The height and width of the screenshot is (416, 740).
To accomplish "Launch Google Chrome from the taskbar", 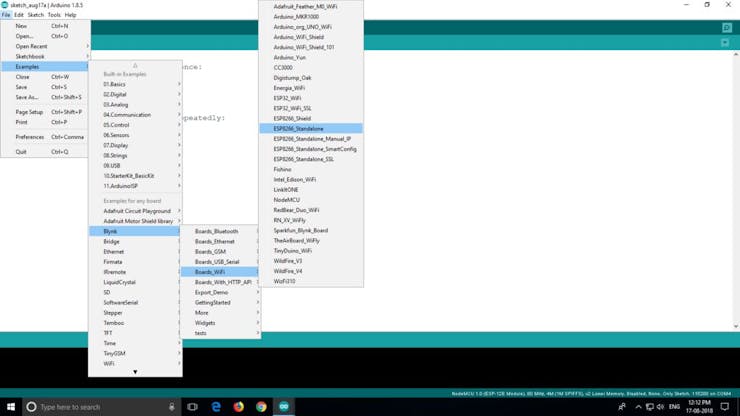I will pyautogui.click(x=261, y=407).
